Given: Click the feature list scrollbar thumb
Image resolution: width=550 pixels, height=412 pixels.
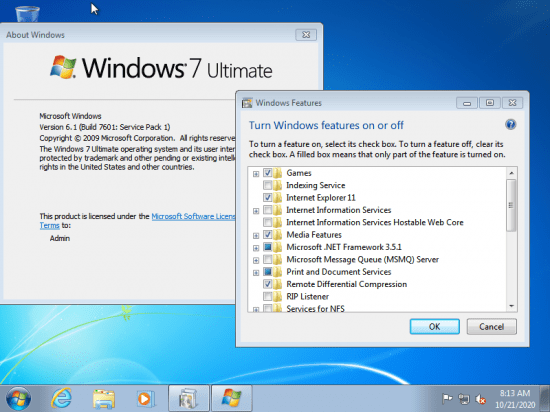Looking at the screenshot, I should 511,205.
